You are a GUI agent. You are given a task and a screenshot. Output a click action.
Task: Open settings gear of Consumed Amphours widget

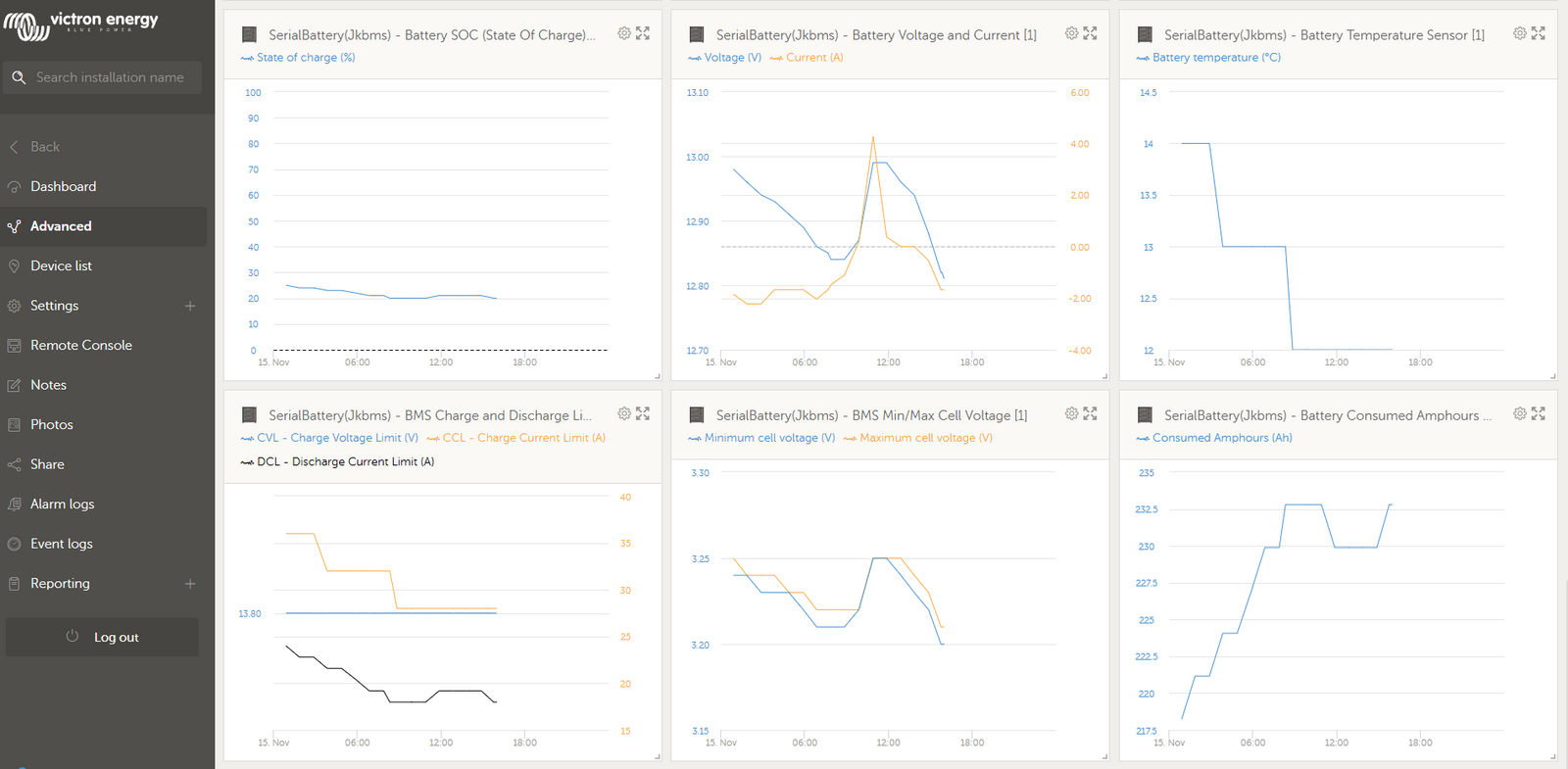click(x=1520, y=413)
